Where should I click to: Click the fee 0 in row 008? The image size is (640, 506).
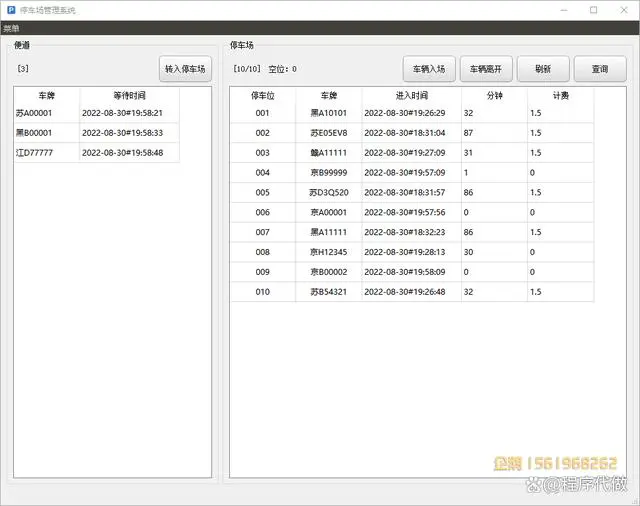(532, 252)
